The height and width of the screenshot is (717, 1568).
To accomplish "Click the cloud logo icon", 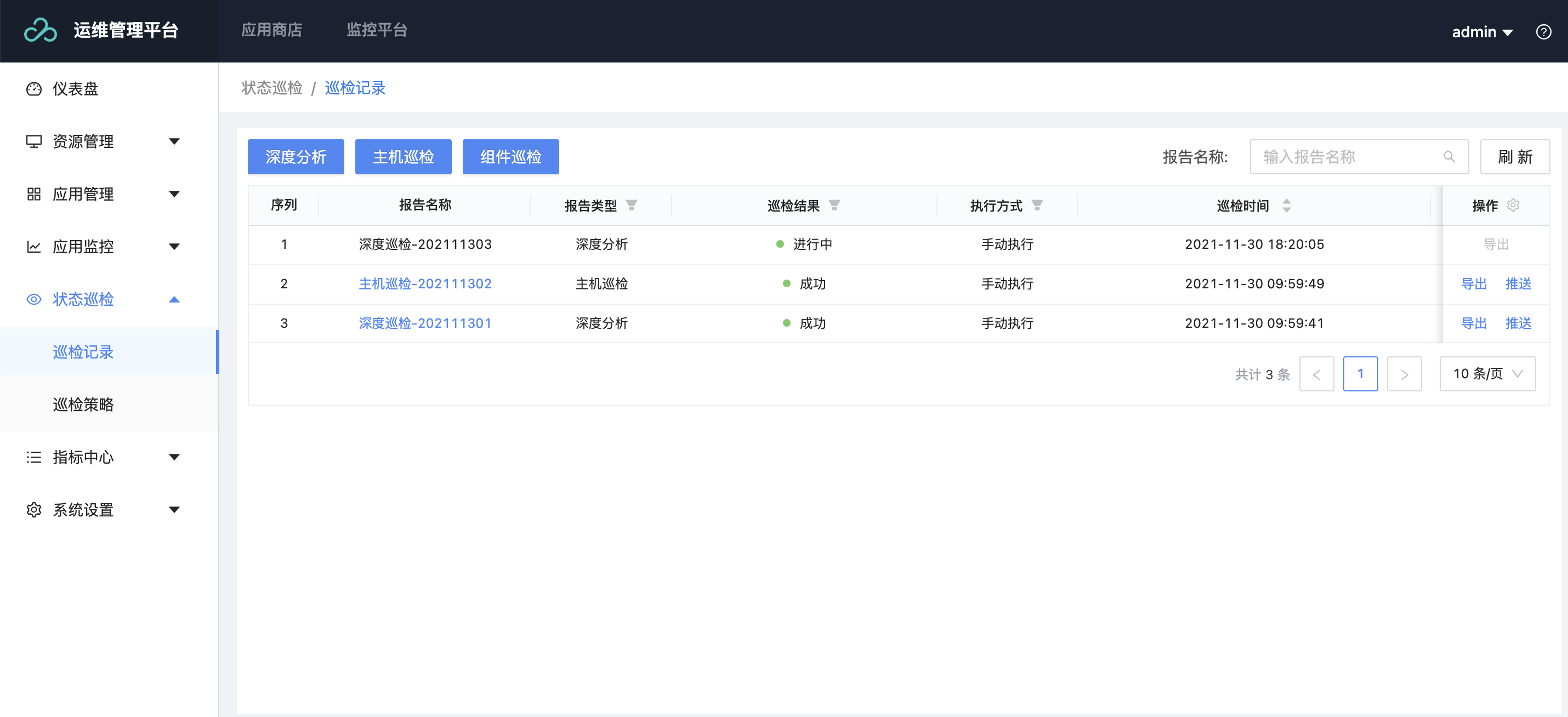I will pyautogui.click(x=40, y=30).
